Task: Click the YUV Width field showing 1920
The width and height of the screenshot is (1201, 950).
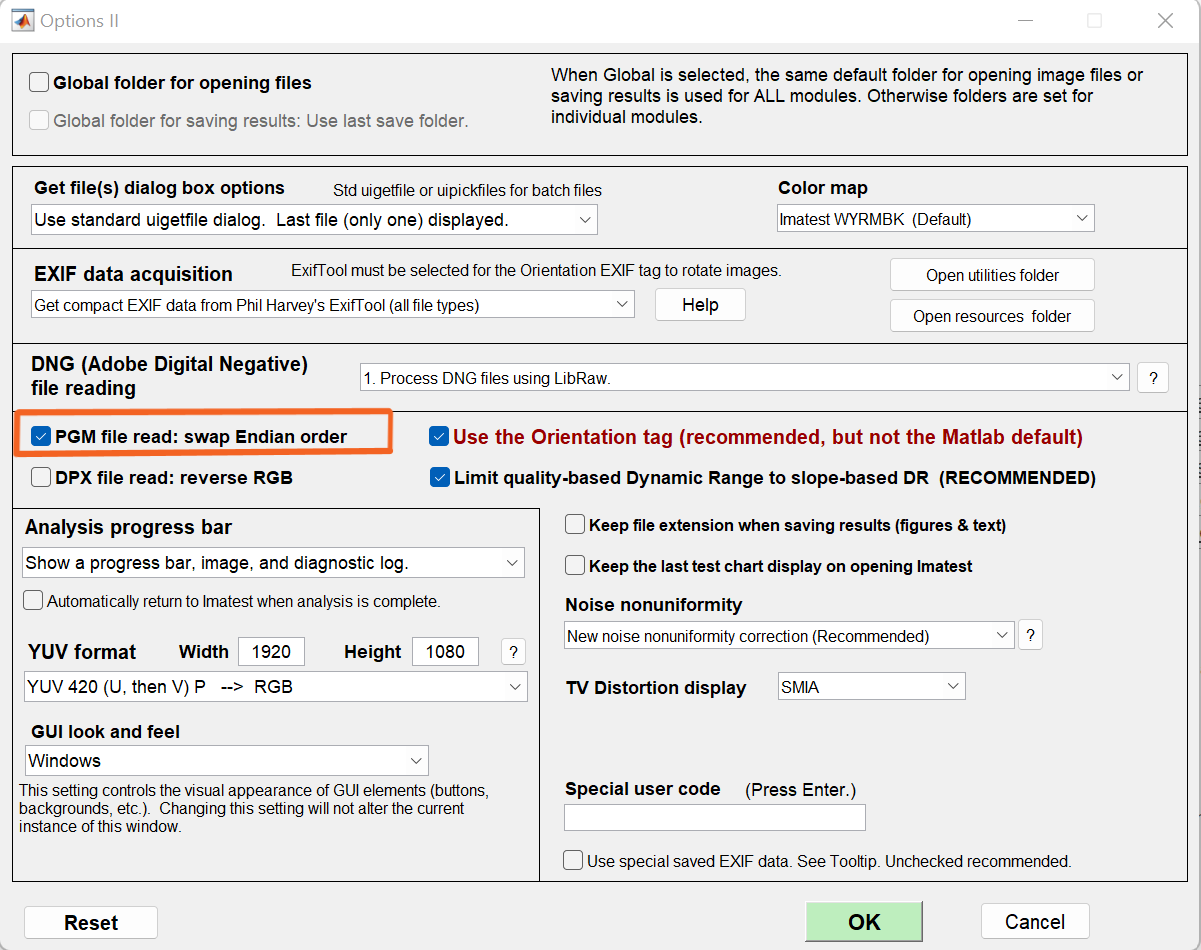Action: click(271, 652)
